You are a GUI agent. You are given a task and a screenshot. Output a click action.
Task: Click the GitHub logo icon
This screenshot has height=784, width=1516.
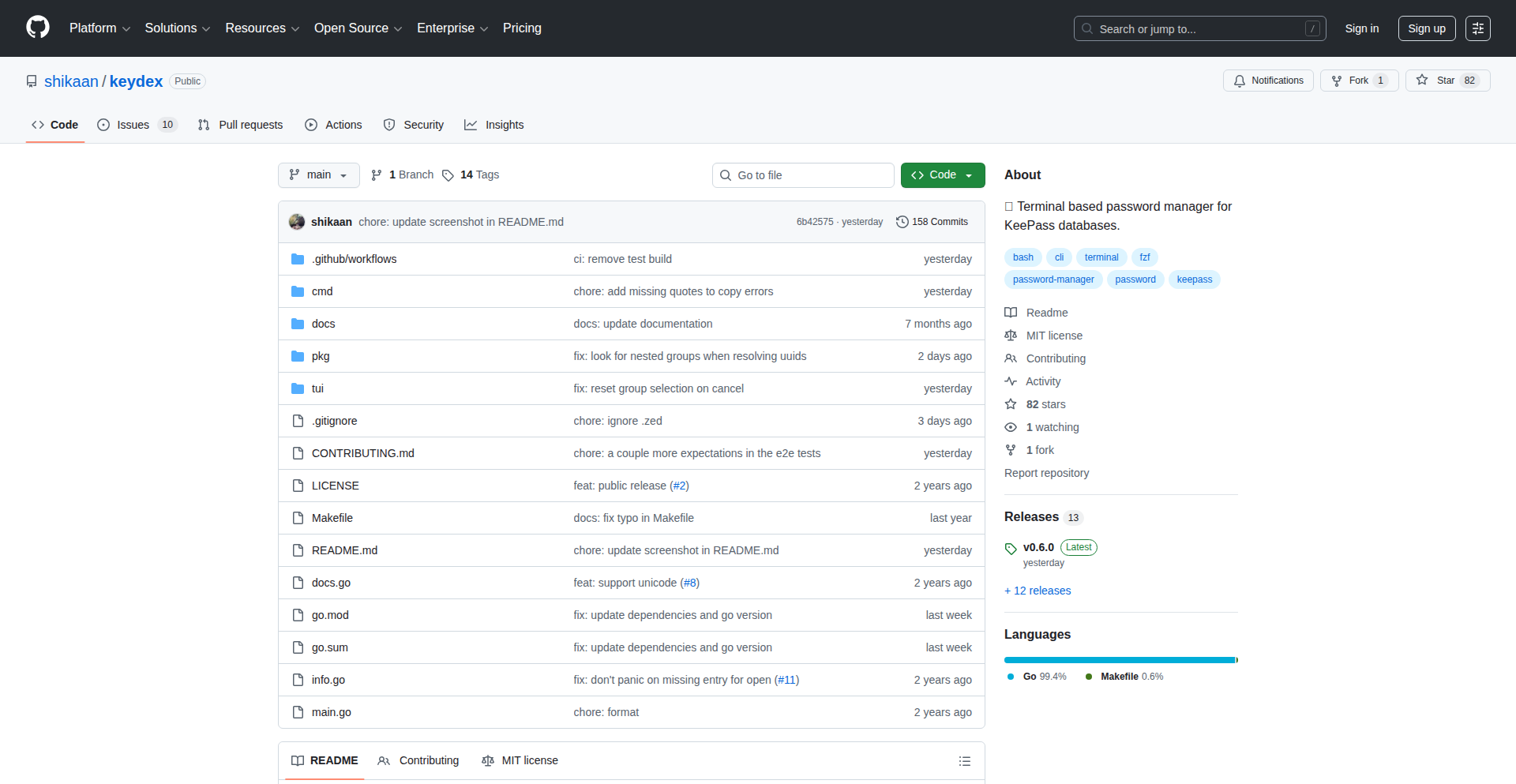coord(37,28)
